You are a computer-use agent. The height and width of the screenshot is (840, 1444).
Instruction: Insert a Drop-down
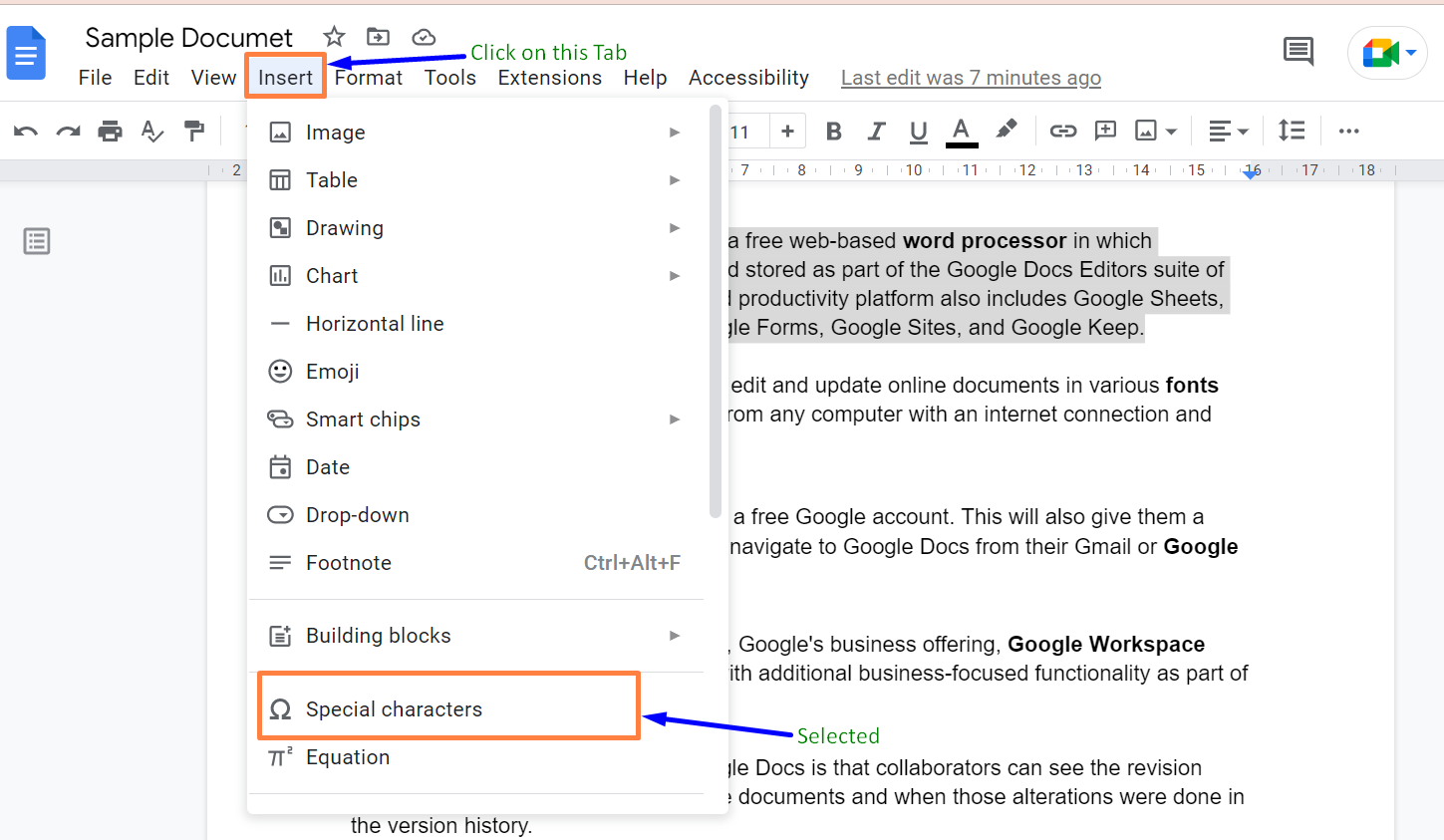point(476,515)
